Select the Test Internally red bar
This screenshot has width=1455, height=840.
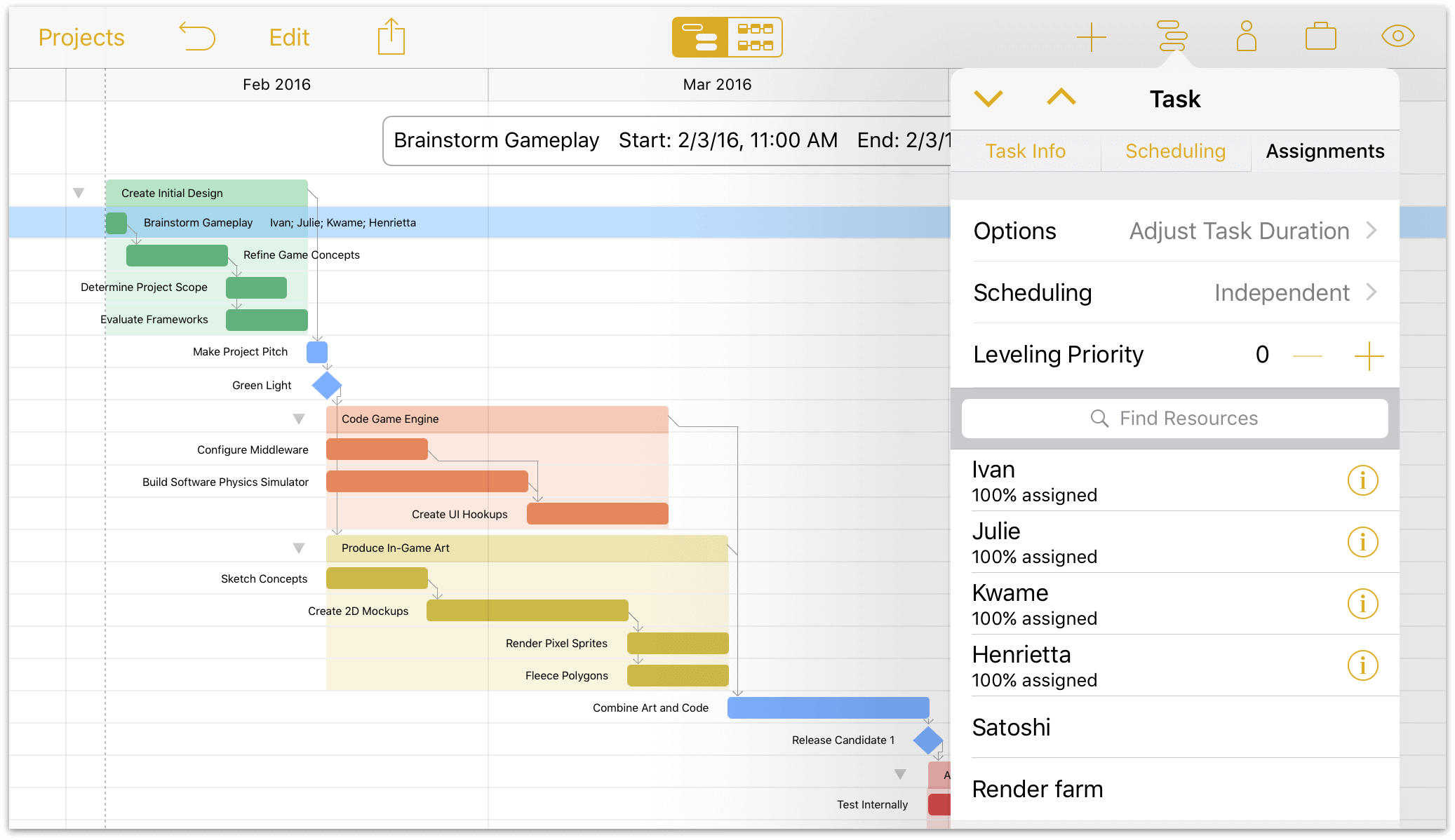click(939, 804)
